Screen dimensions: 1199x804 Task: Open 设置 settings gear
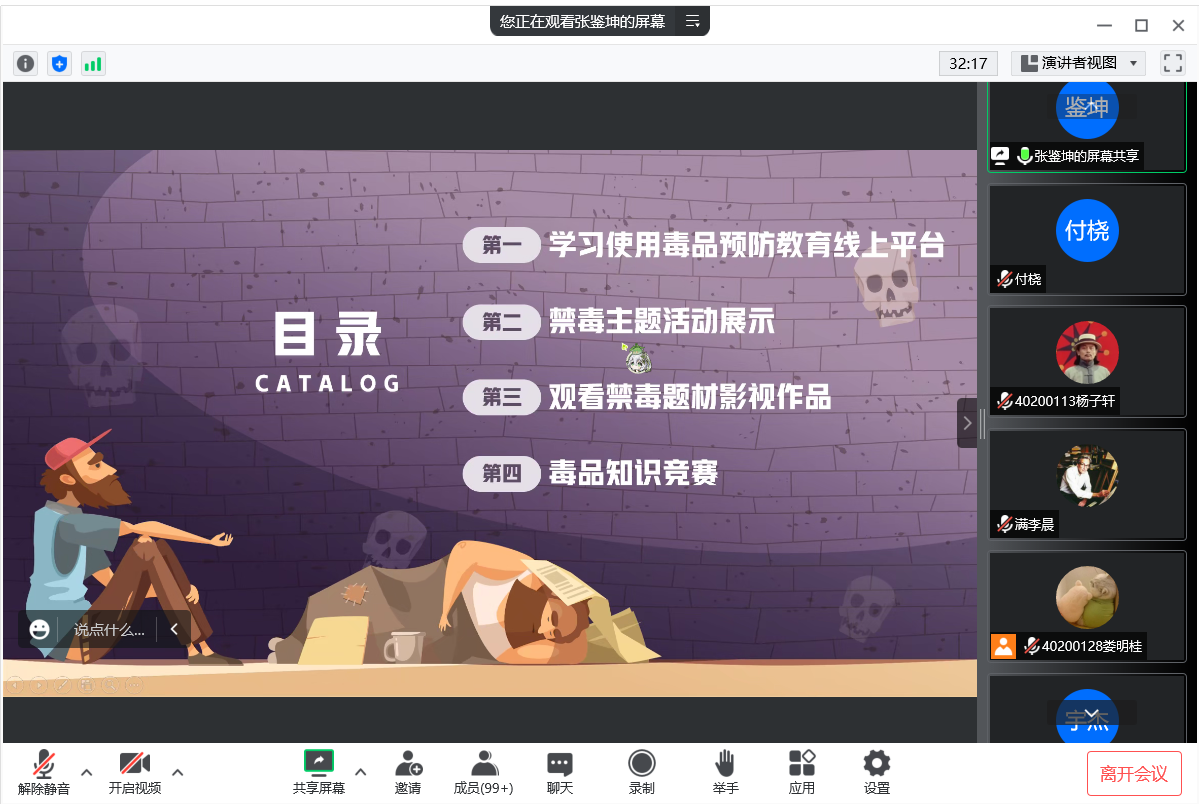[x=877, y=772]
